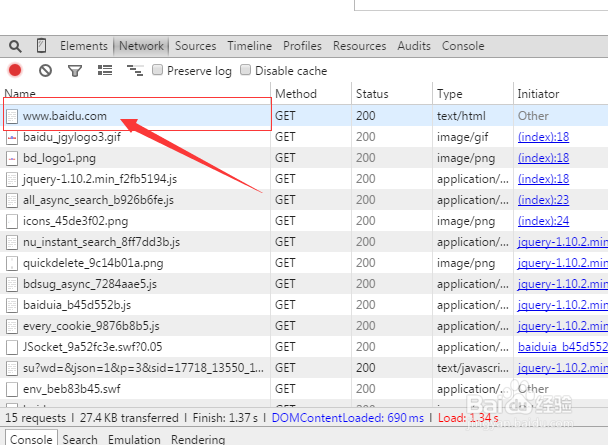
Task: Open the Resources tab
Action: (x=359, y=46)
